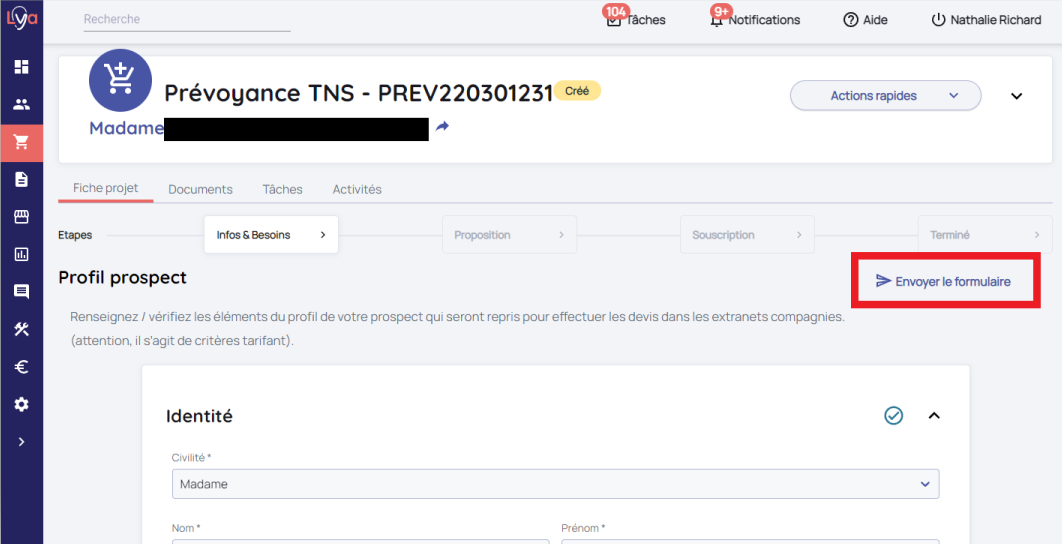
Task: Click the Recherche search field
Action: (x=186, y=19)
